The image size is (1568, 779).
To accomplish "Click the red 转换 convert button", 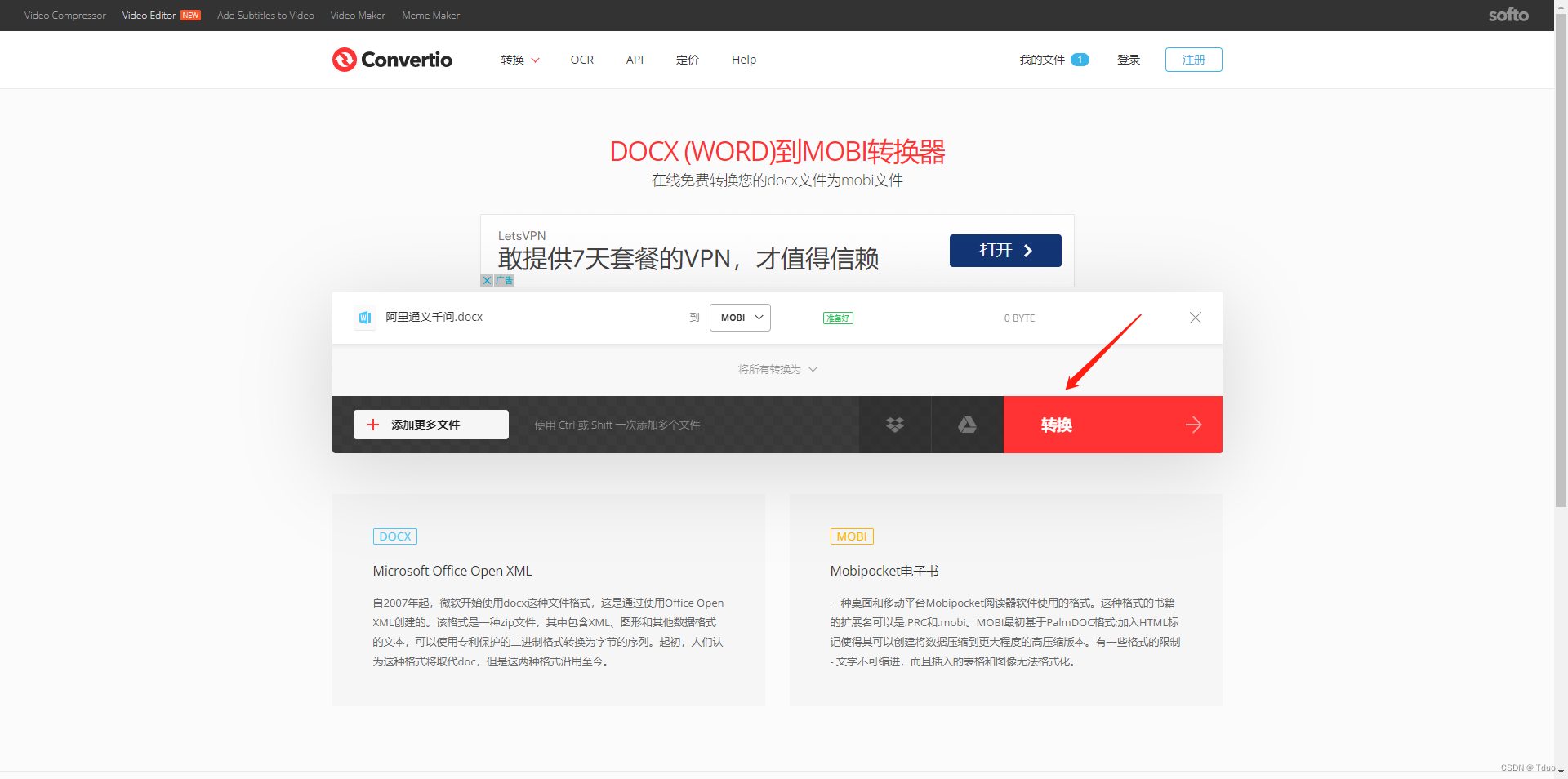I will click(x=1112, y=425).
